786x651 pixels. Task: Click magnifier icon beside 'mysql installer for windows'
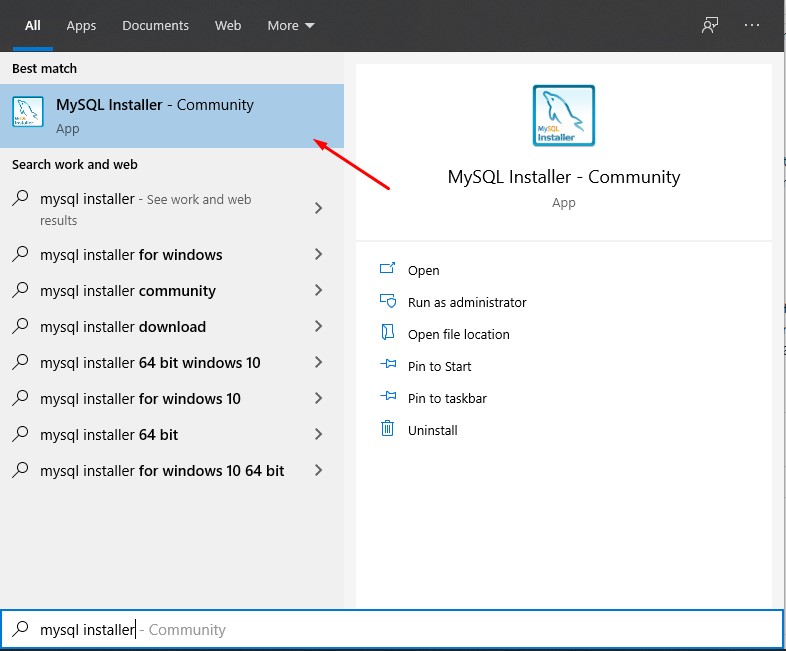point(20,254)
